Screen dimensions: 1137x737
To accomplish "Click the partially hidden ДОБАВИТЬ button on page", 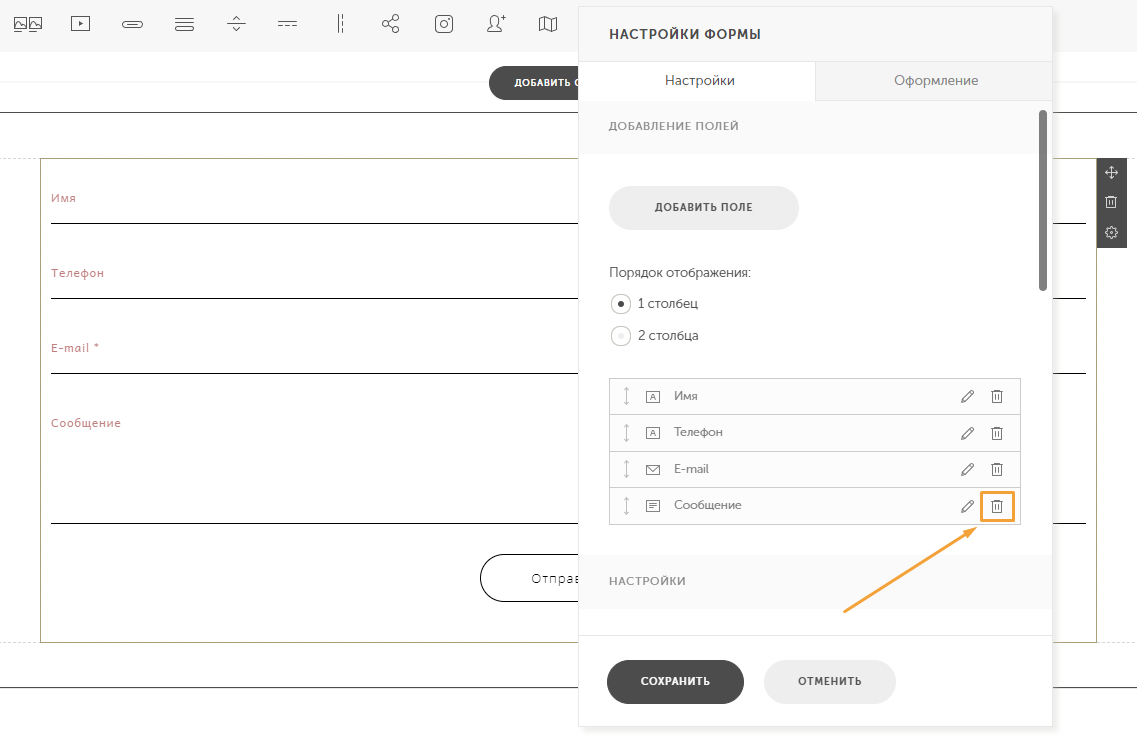I will (534, 83).
